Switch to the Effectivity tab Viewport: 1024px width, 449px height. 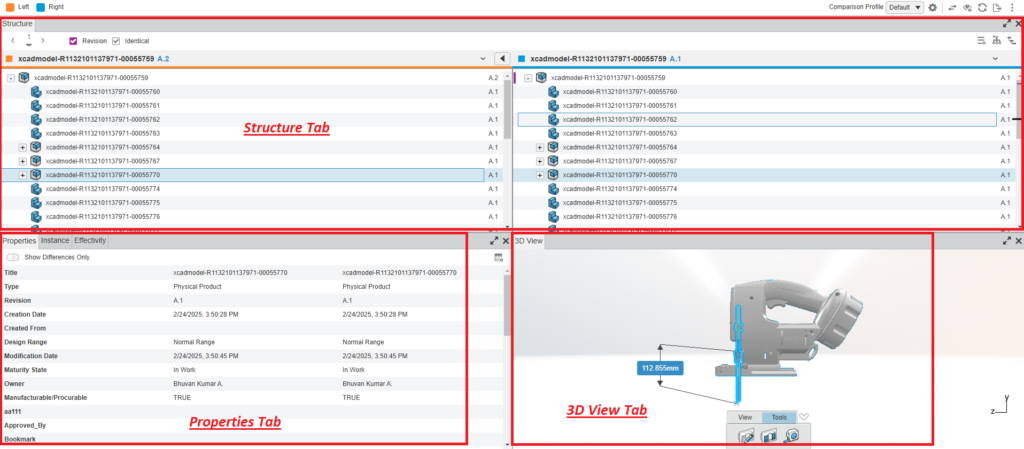click(x=90, y=241)
